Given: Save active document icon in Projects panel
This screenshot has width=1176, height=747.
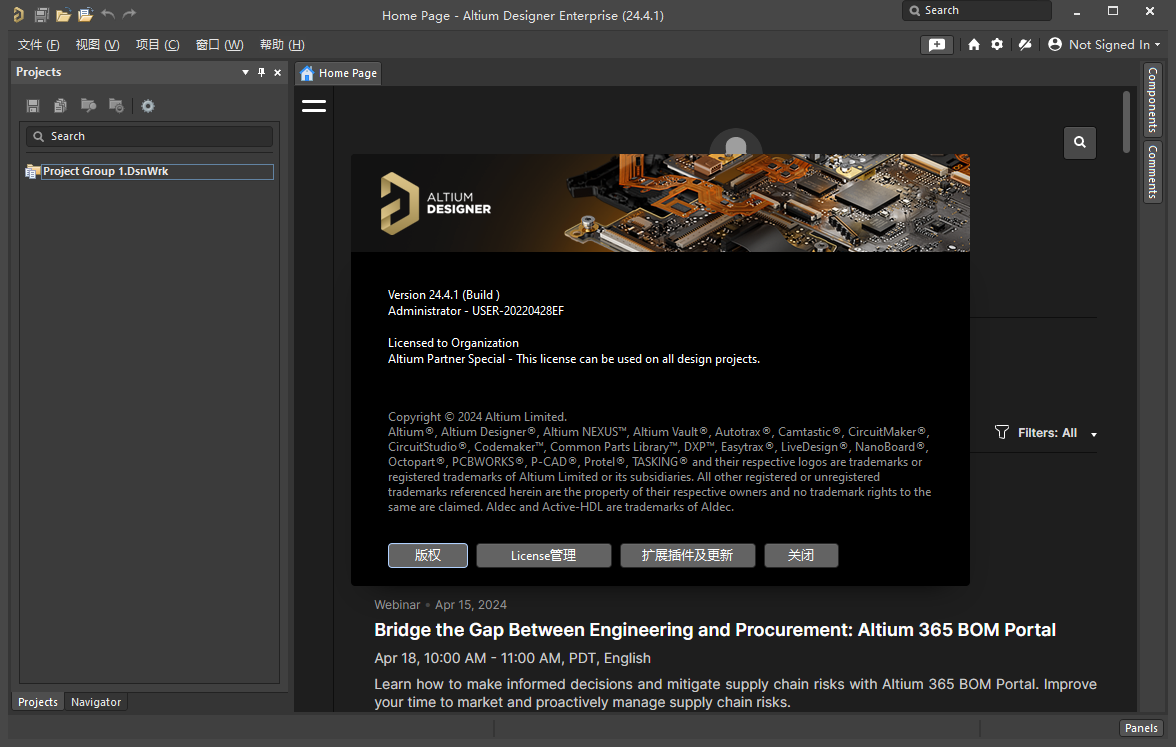Looking at the screenshot, I should coord(33,106).
